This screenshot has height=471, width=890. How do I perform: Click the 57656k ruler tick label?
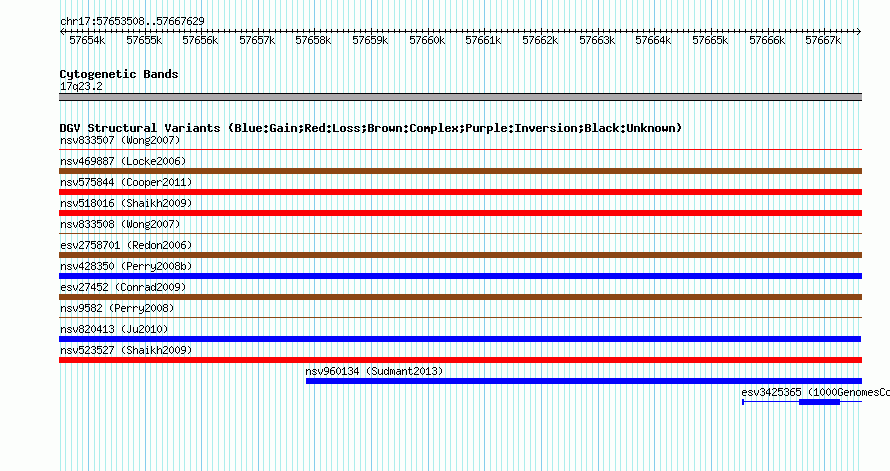(x=200, y=40)
